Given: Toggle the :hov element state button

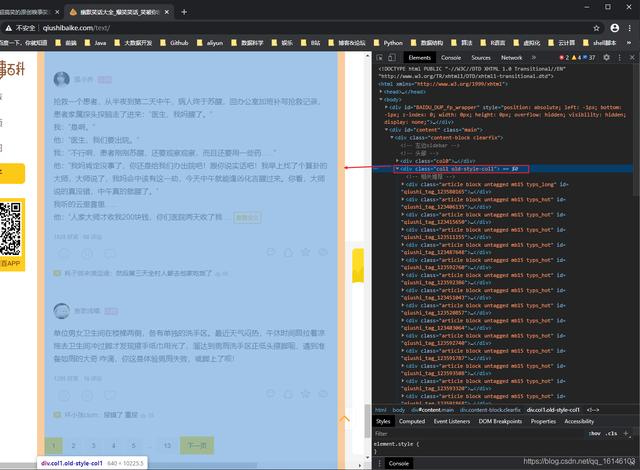Looking at the screenshot, I should pyautogui.click(x=595, y=433).
